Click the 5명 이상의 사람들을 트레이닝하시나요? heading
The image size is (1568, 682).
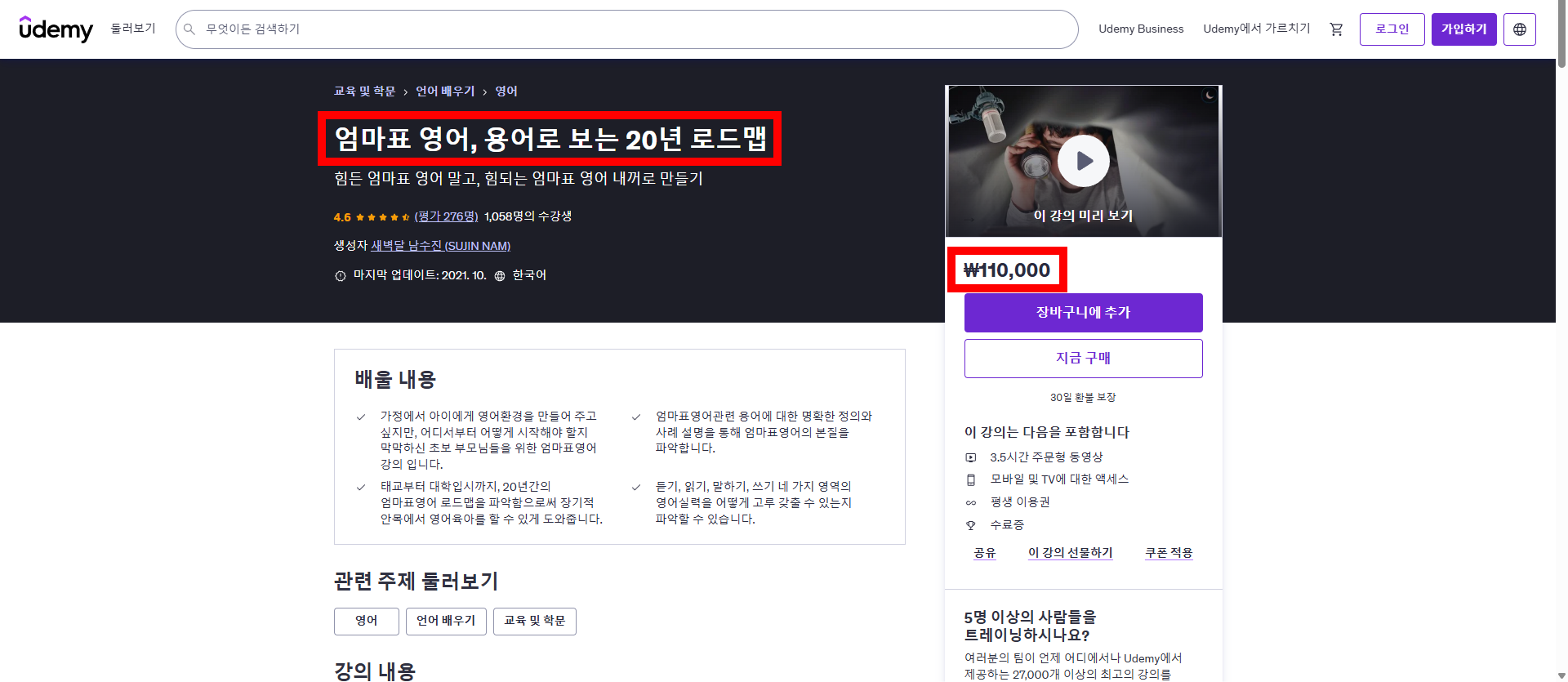[1031, 626]
